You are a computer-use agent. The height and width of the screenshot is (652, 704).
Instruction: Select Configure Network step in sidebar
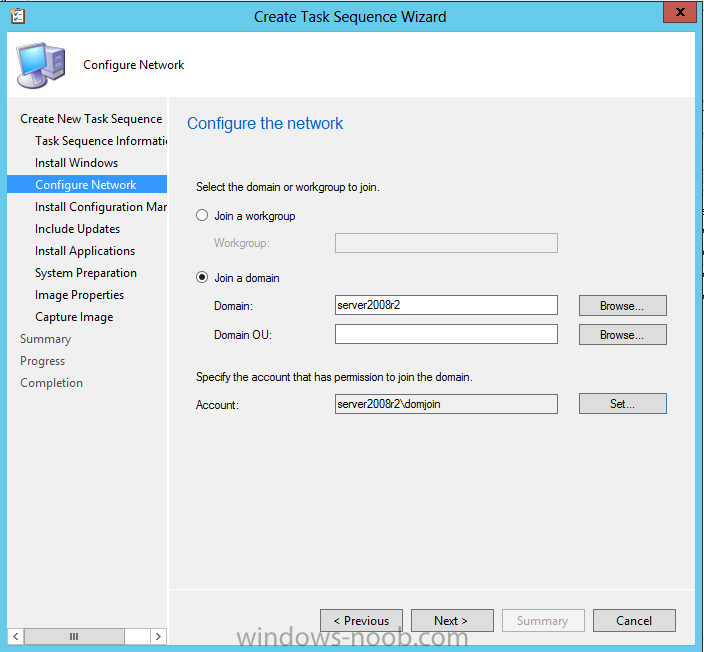point(87,185)
